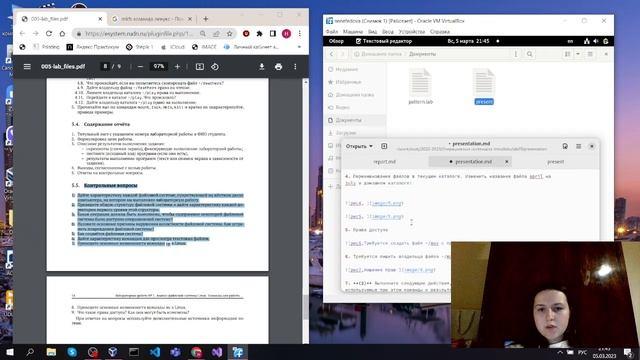Rotate the PDF counterclockwise
The height and width of the screenshot is (360, 640).
[215, 67]
